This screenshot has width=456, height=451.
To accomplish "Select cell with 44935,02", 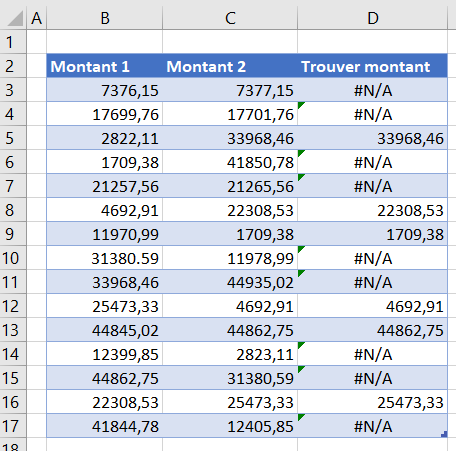I will click(x=230, y=282).
